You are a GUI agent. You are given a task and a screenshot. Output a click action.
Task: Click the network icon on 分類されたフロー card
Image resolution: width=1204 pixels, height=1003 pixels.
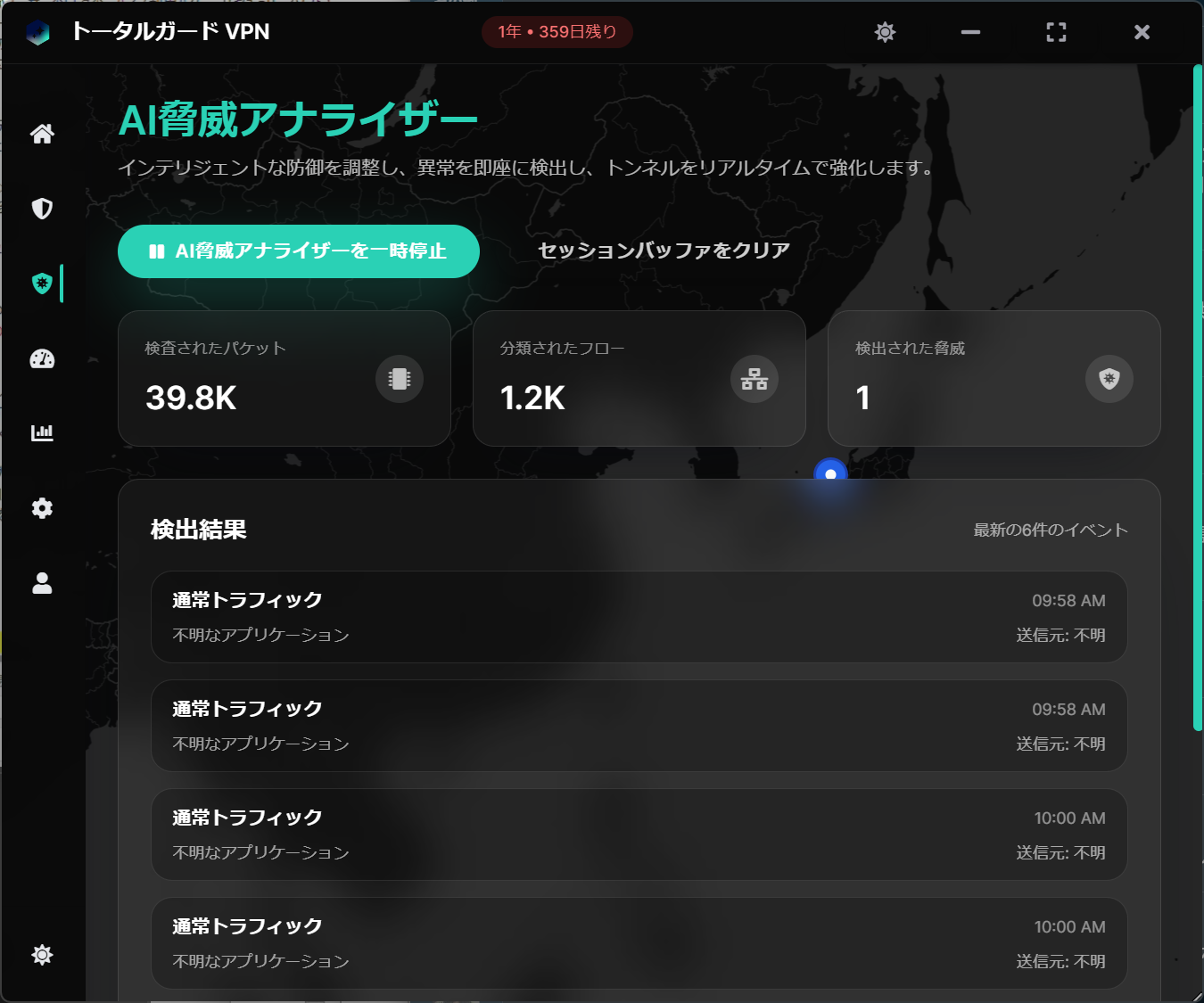(x=754, y=378)
